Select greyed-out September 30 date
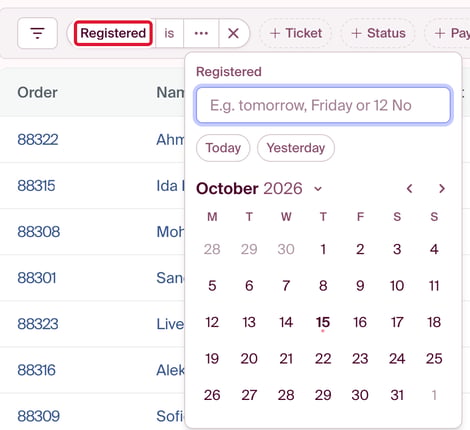470x430 pixels. (x=286, y=249)
